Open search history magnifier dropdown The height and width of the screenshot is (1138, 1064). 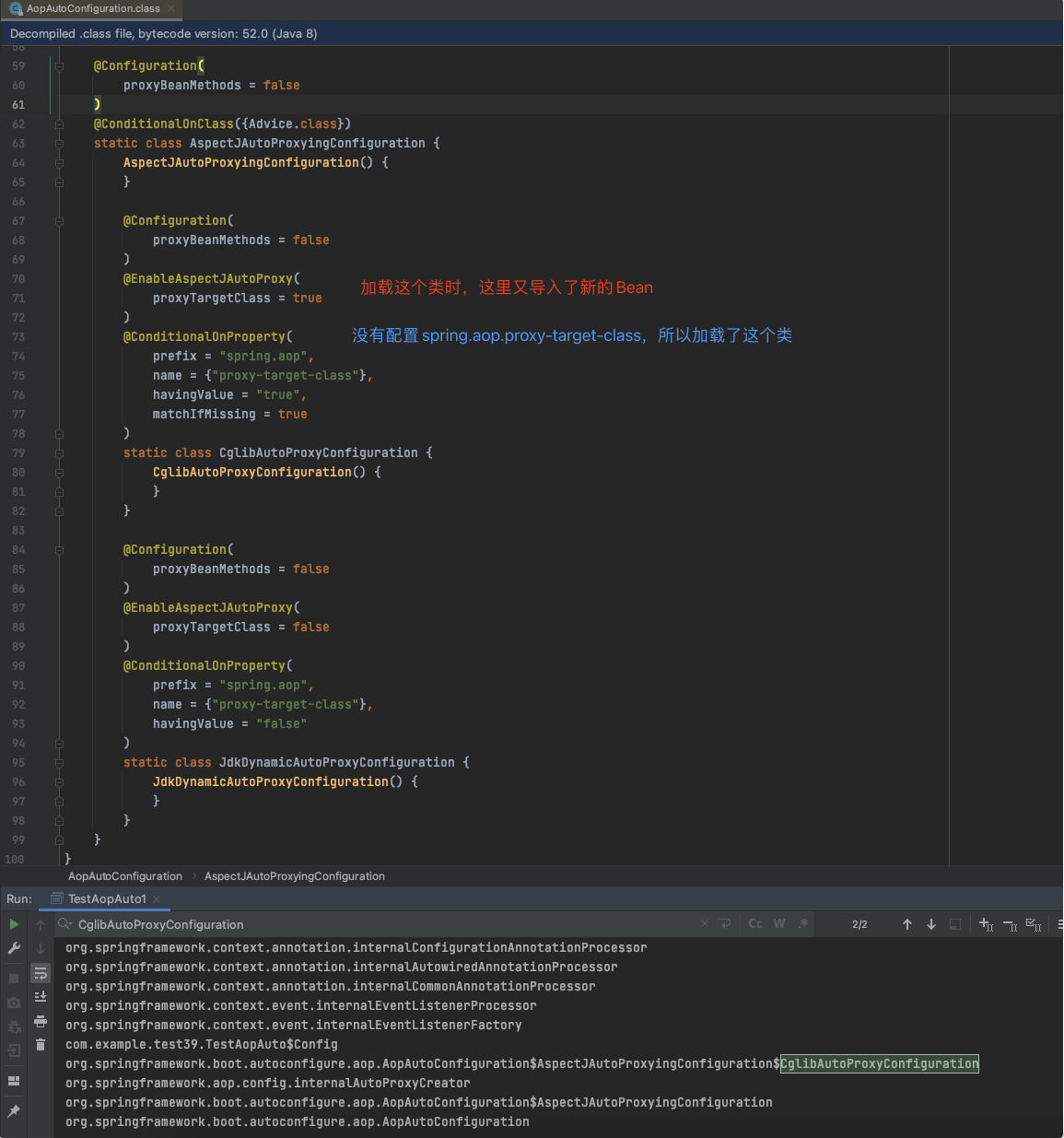(x=65, y=923)
